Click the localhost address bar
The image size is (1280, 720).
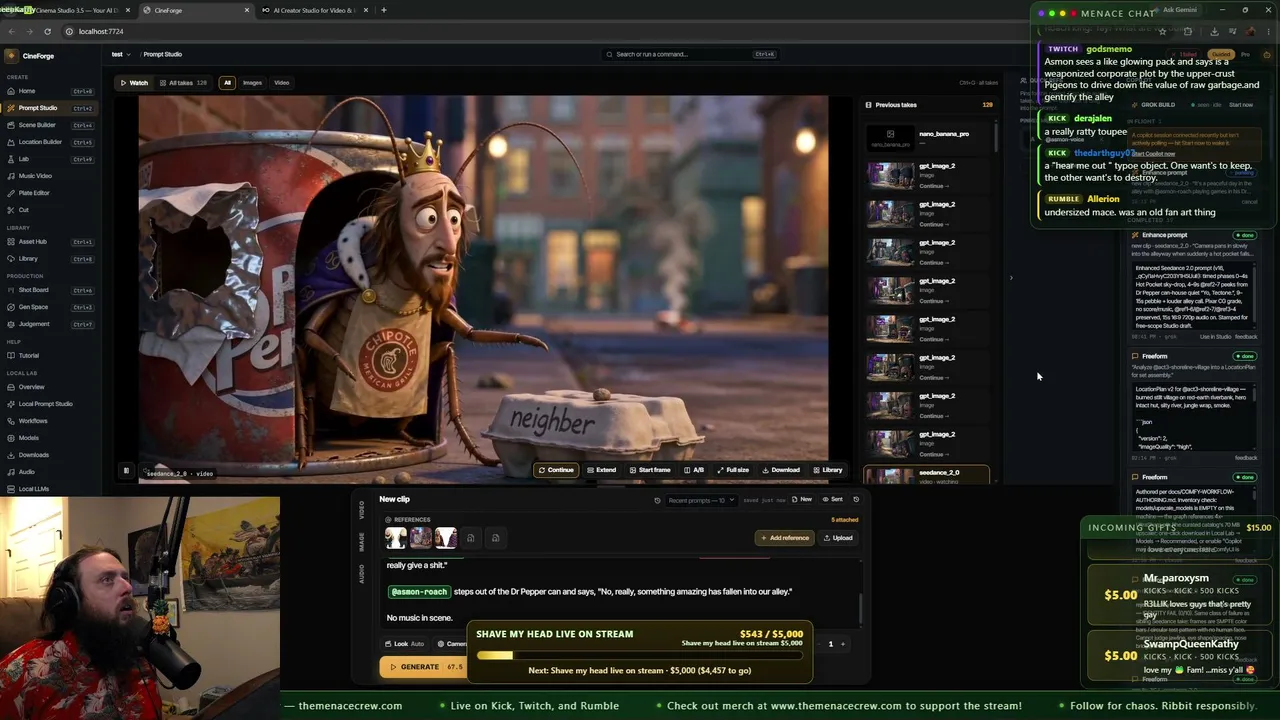[x=100, y=31]
